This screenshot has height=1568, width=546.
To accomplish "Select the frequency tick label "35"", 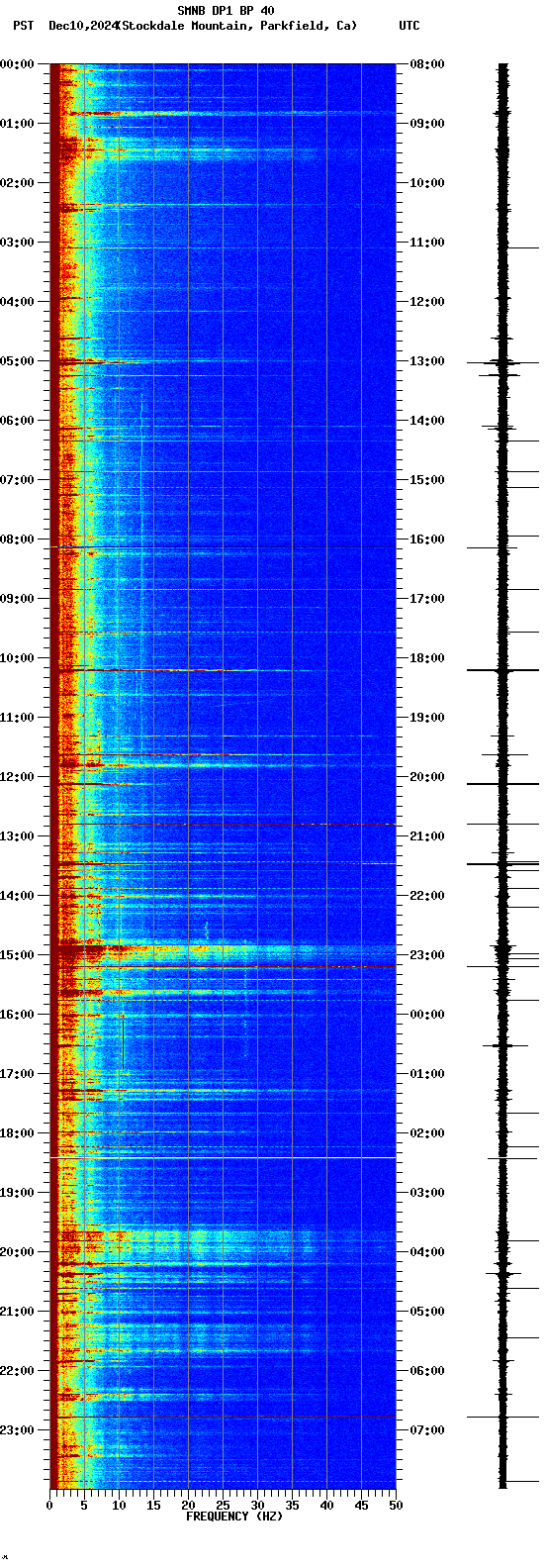I will (292, 1506).
